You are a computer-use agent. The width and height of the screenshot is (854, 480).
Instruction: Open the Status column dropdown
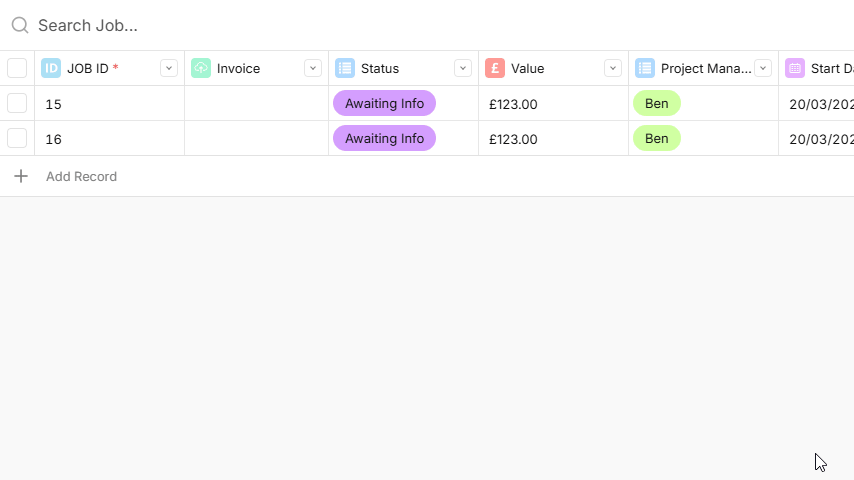463,68
